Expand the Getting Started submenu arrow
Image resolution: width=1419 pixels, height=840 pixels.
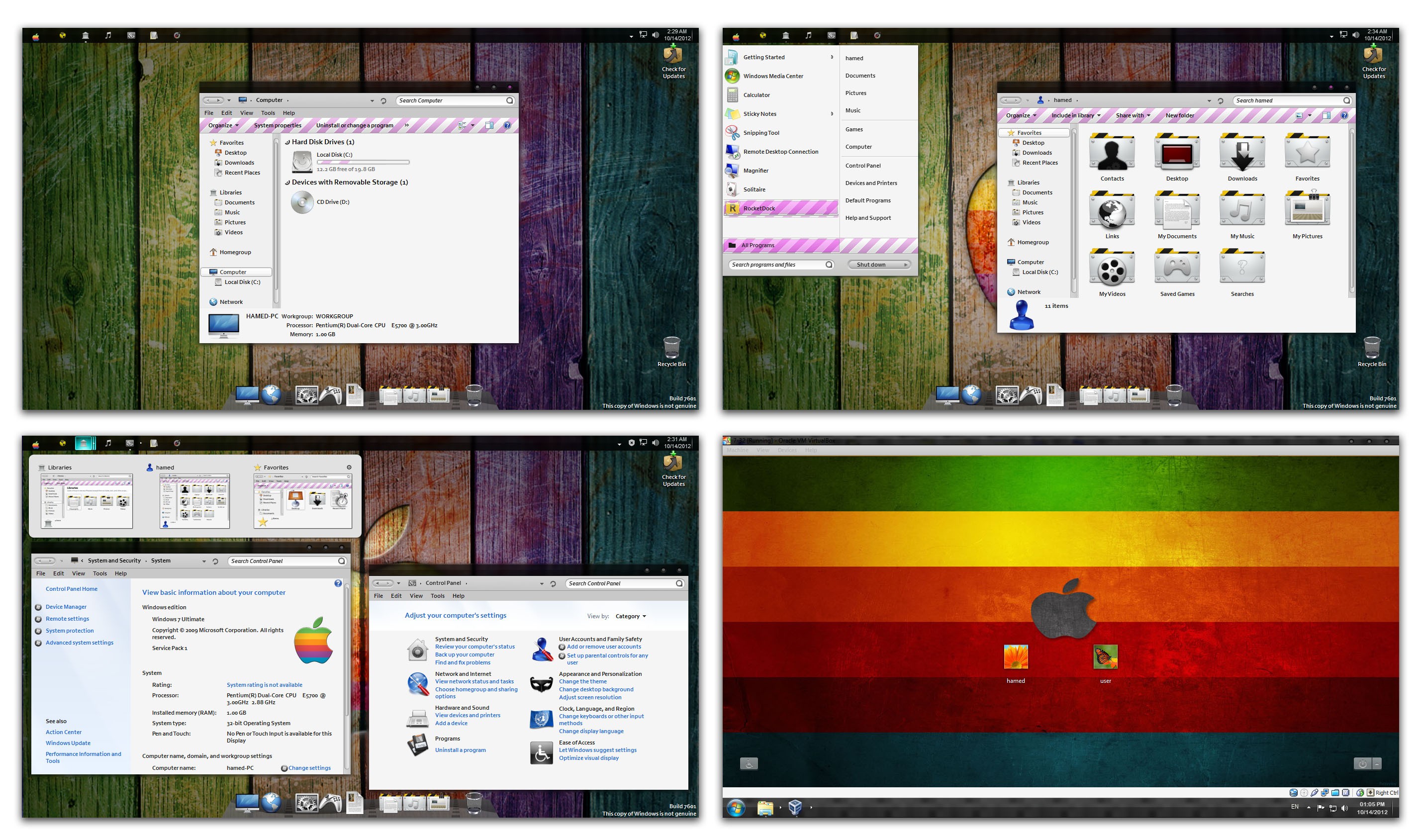point(832,57)
